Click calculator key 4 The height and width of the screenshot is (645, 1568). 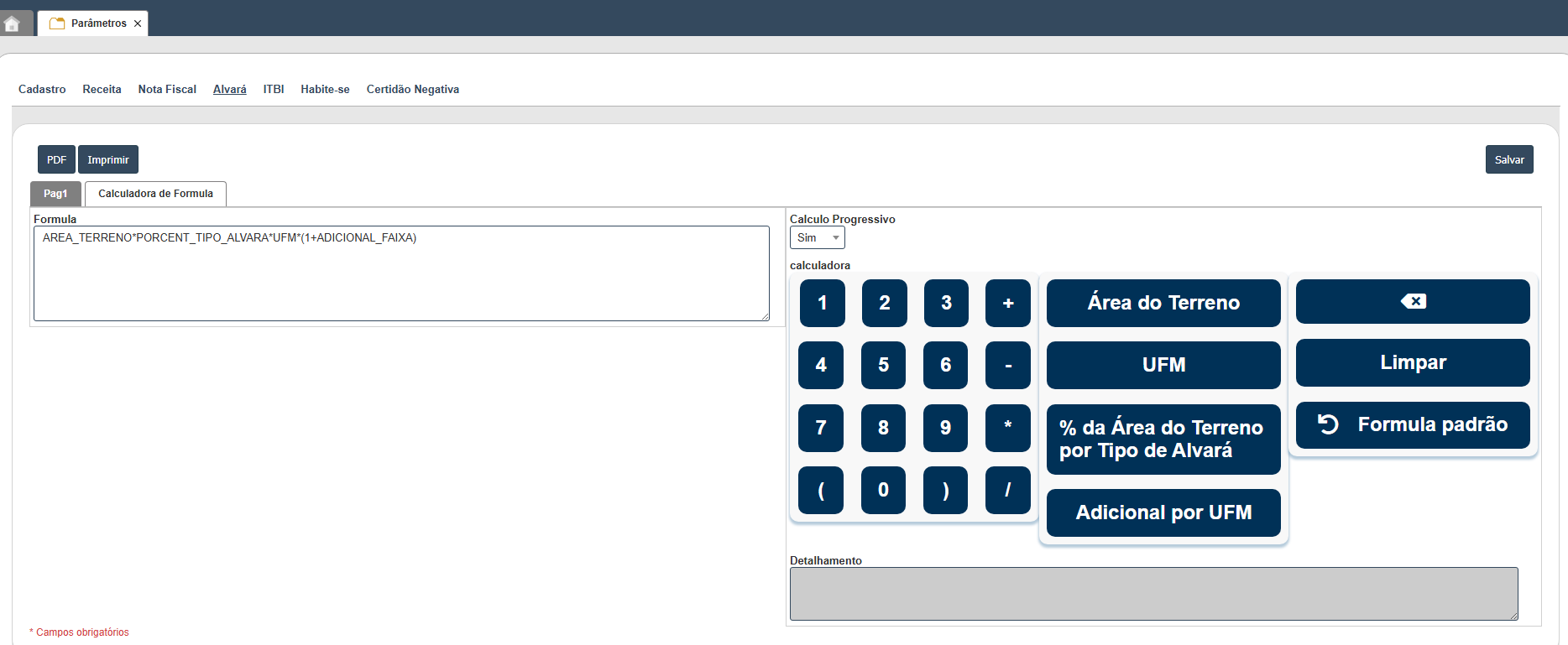(821, 365)
